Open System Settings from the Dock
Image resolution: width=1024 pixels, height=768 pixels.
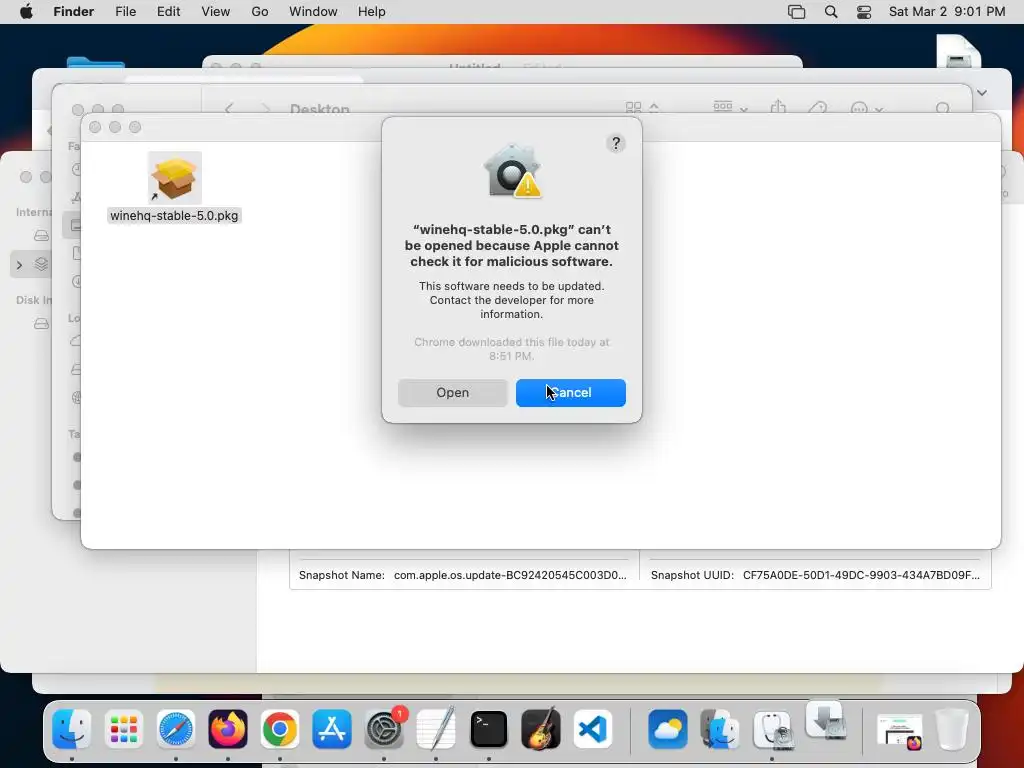tap(384, 729)
